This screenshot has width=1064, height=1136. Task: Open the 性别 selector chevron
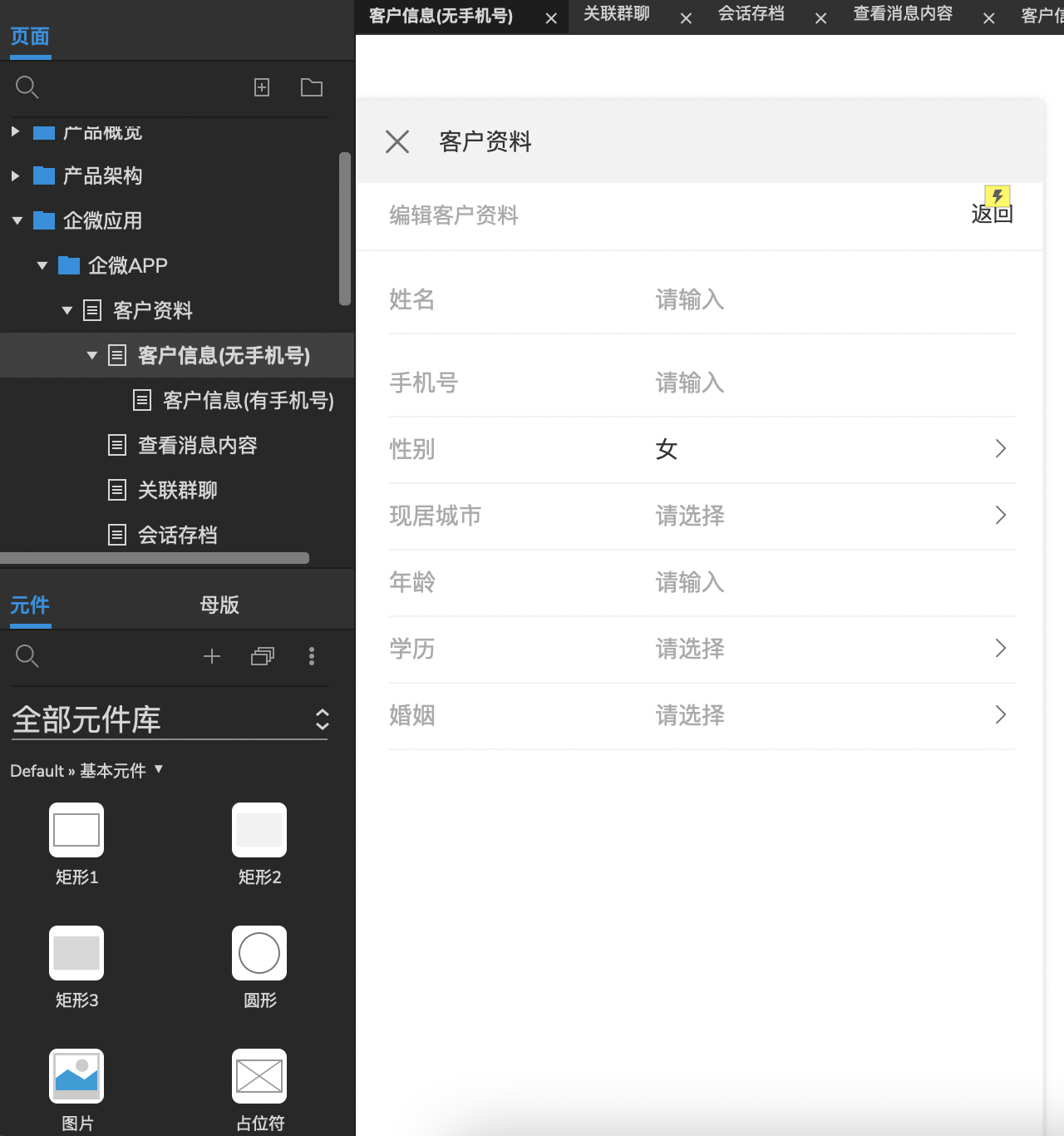(1001, 449)
